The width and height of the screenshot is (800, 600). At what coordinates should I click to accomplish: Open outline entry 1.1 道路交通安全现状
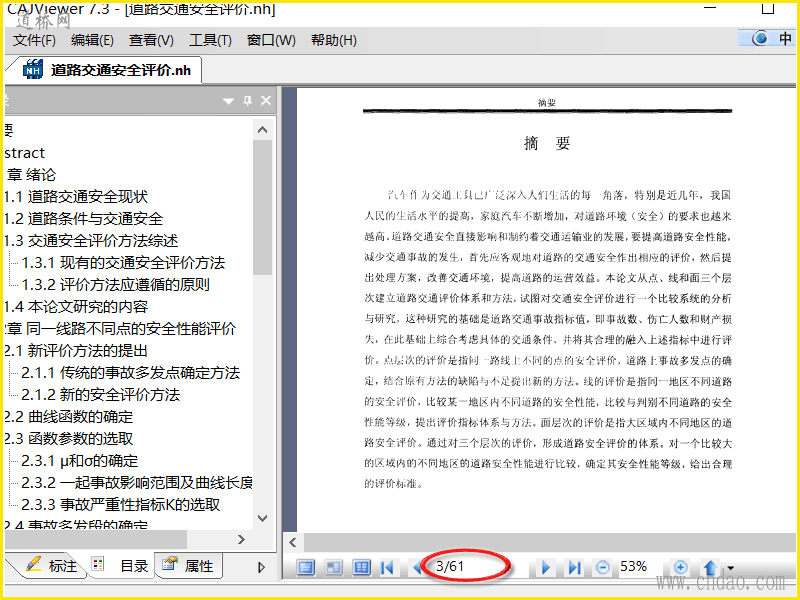(x=76, y=197)
